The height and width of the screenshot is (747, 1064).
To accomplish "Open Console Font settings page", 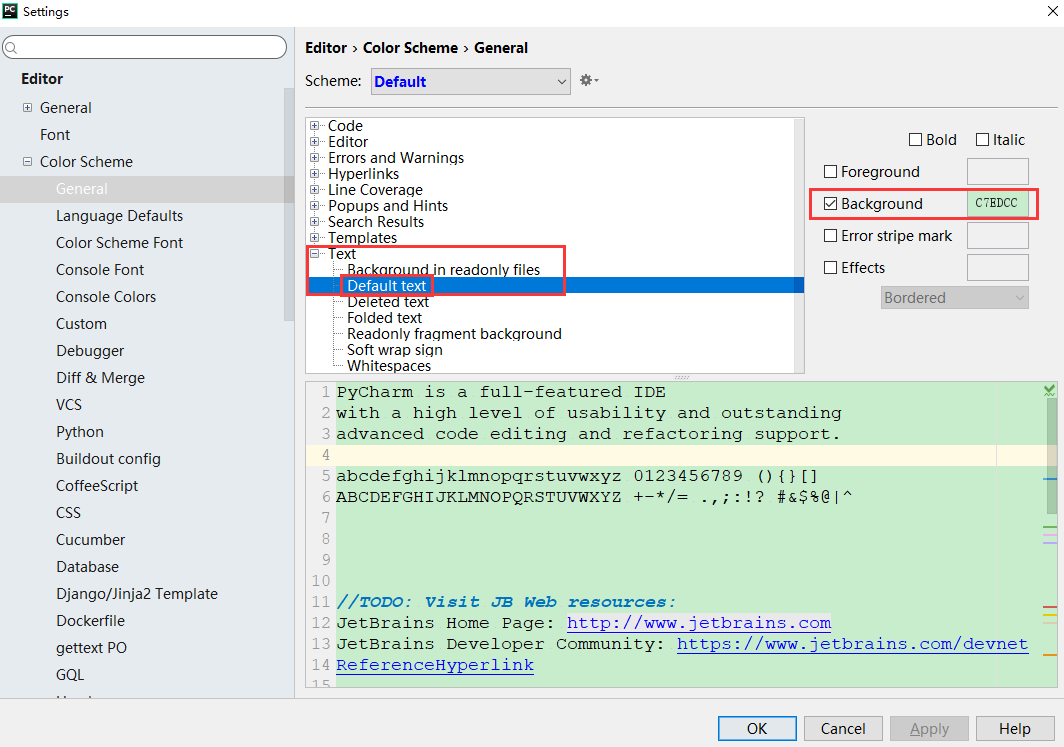I will tap(100, 270).
